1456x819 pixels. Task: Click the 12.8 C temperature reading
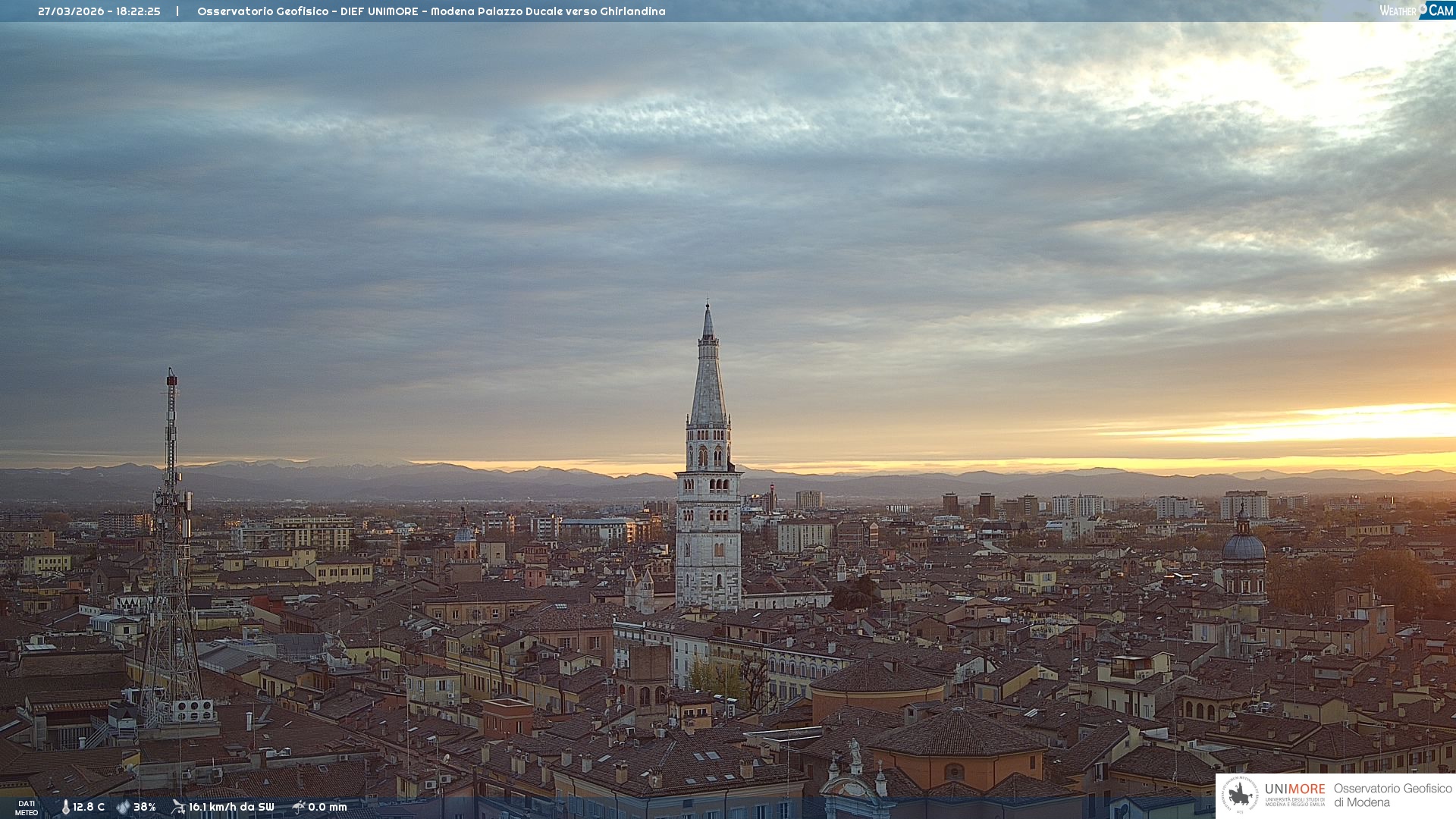coord(89,808)
